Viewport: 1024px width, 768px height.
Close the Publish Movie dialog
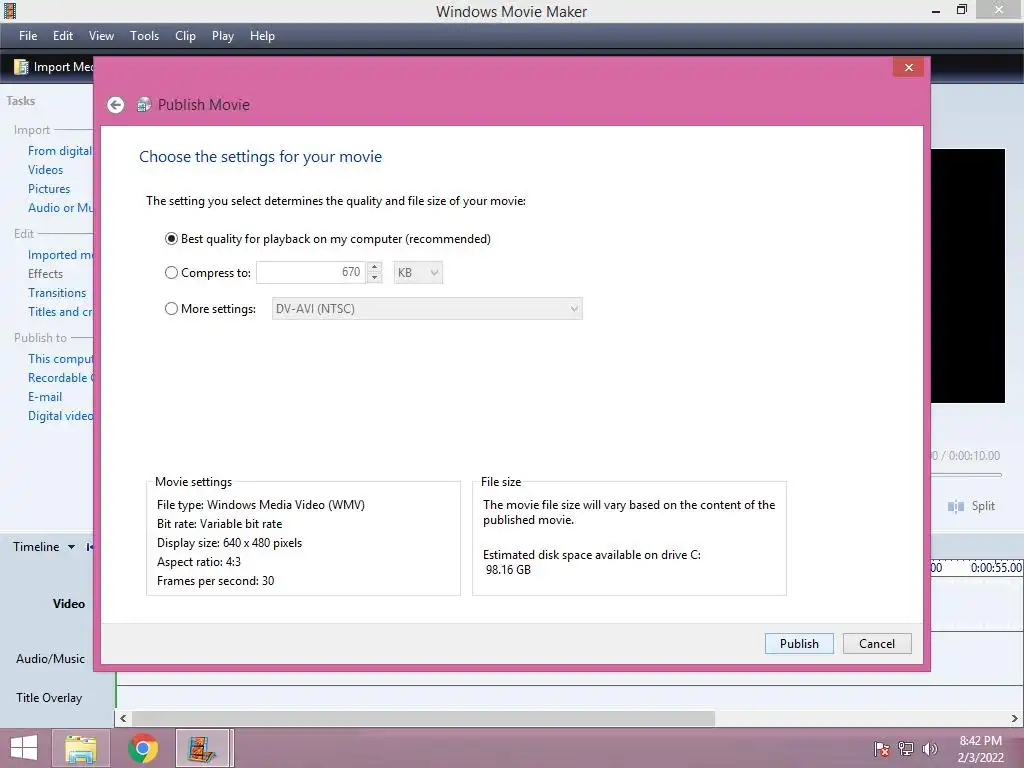pos(908,67)
